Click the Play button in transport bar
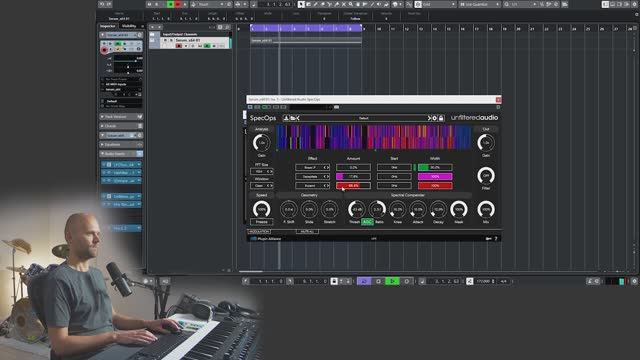The width and height of the screenshot is (640, 360). pyautogui.click(x=393, y=281)
